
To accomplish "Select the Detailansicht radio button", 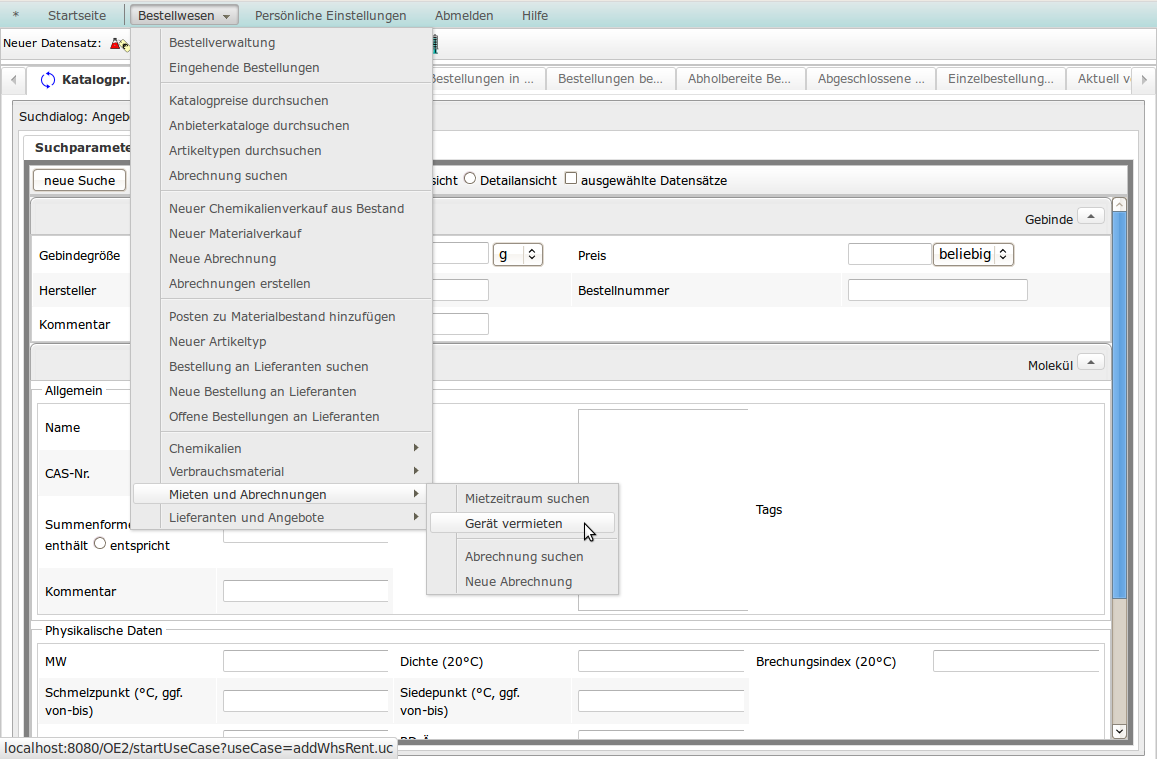I will pyautogui.click(x=469, y=179).
